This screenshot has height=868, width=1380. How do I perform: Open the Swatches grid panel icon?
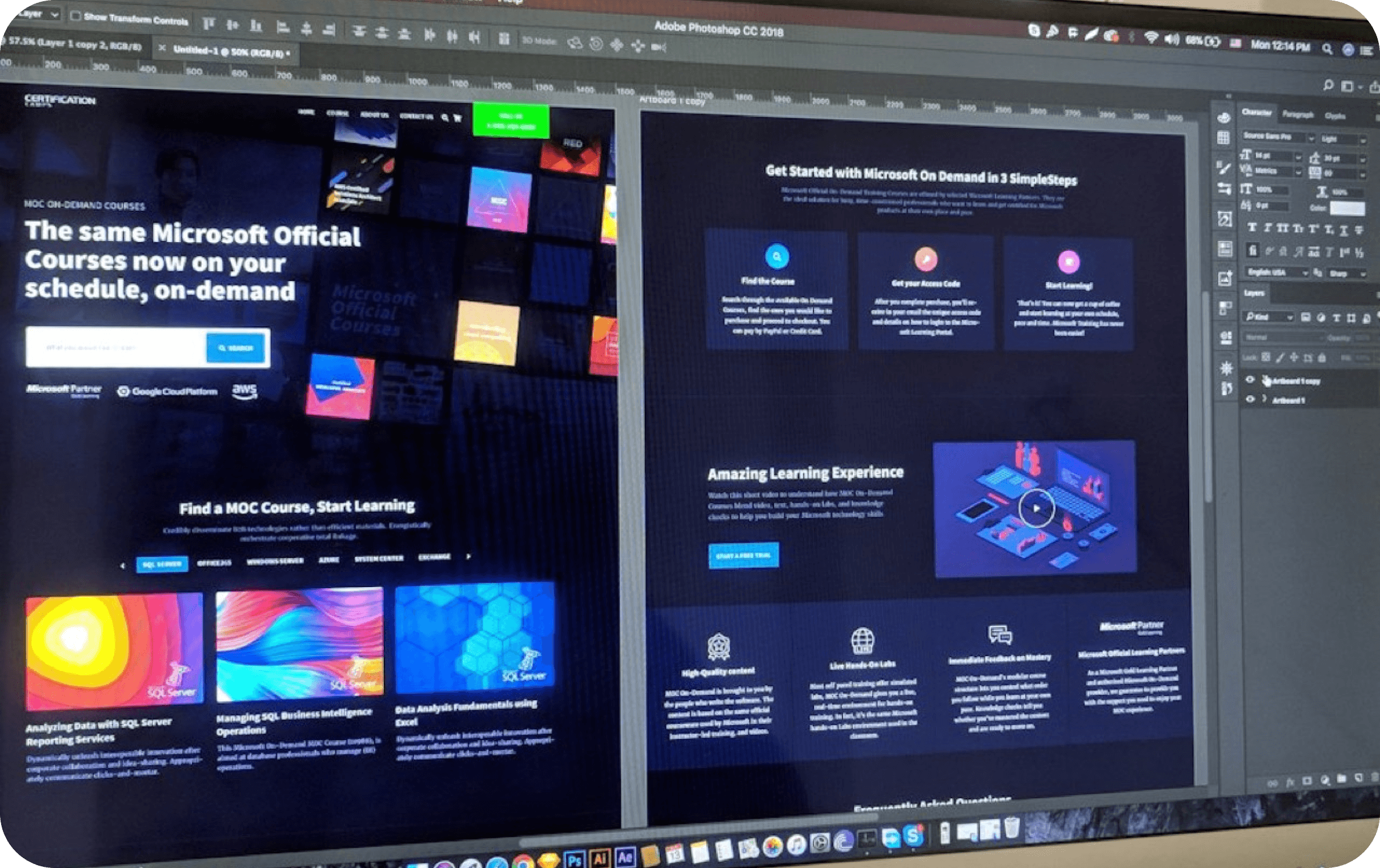[x=1223, y=138]
